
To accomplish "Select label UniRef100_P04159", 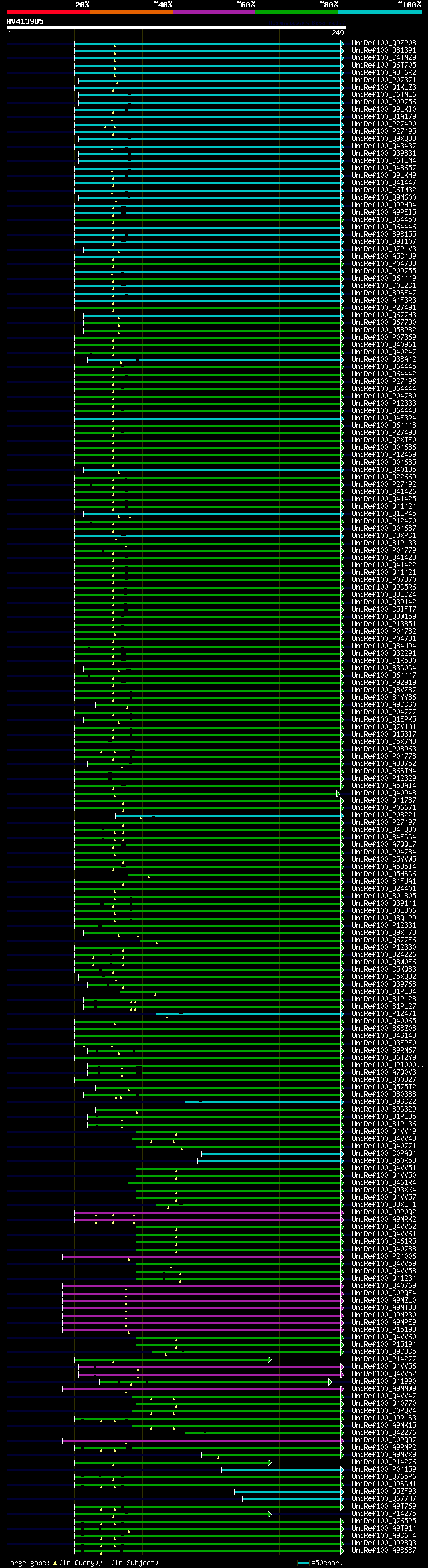I will [x=384, y=1469].
